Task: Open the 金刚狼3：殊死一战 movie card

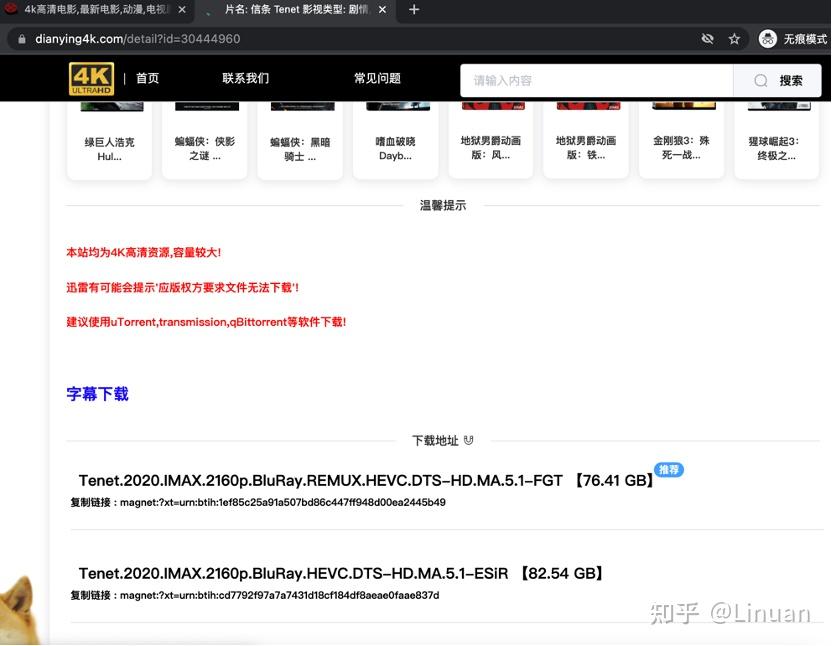Action: (x=681, y=141)
